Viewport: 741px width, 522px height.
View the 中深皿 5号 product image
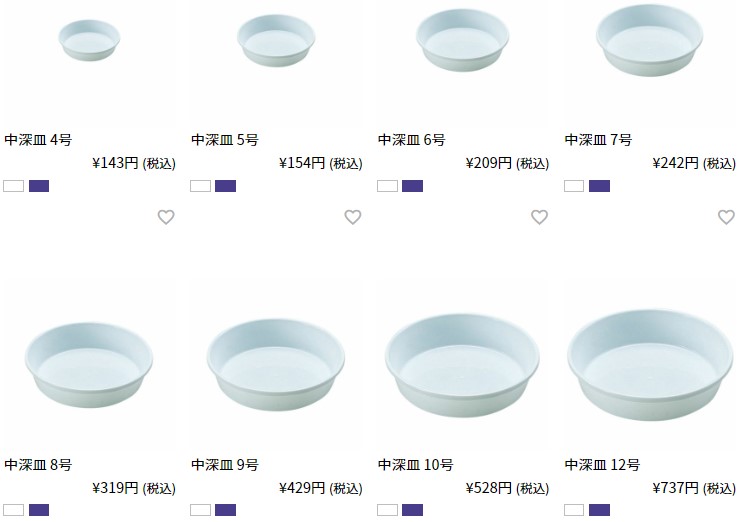(276, 40)
